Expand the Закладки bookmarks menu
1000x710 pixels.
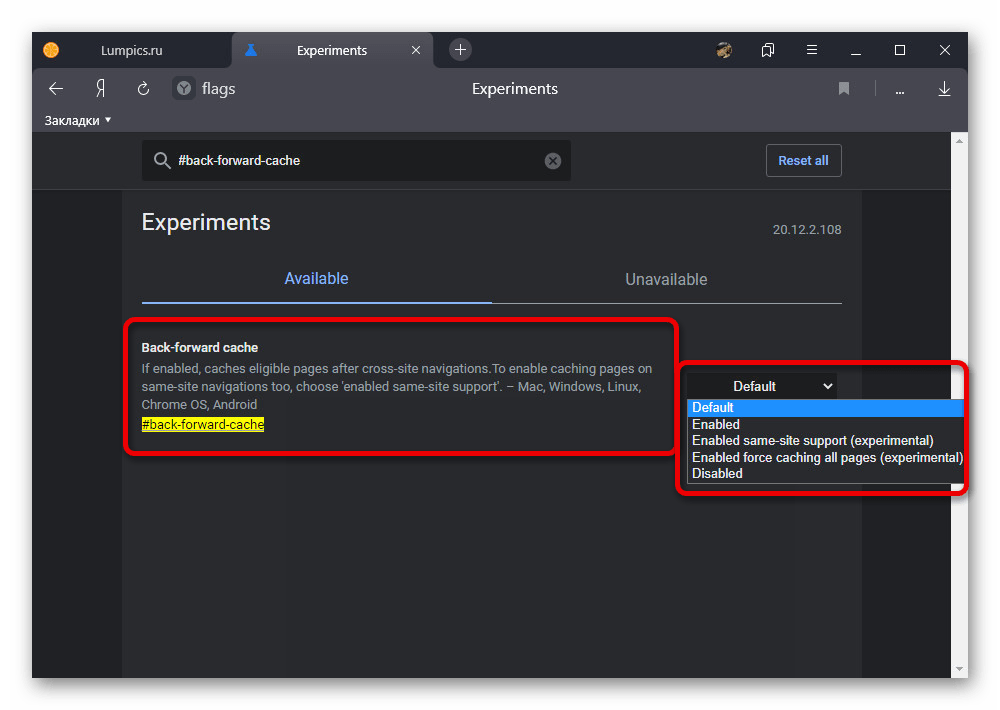[78, 120]
